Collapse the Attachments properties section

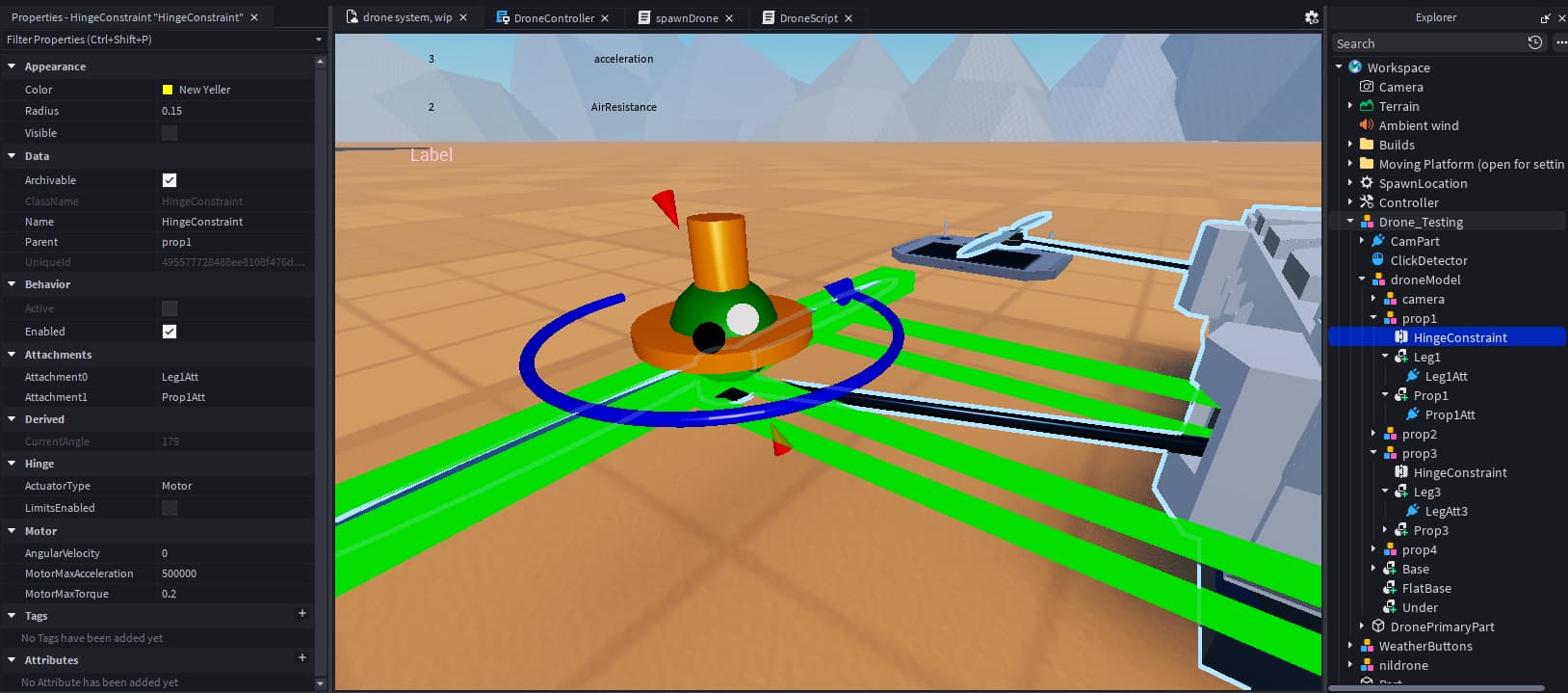[x=12, y=355]
